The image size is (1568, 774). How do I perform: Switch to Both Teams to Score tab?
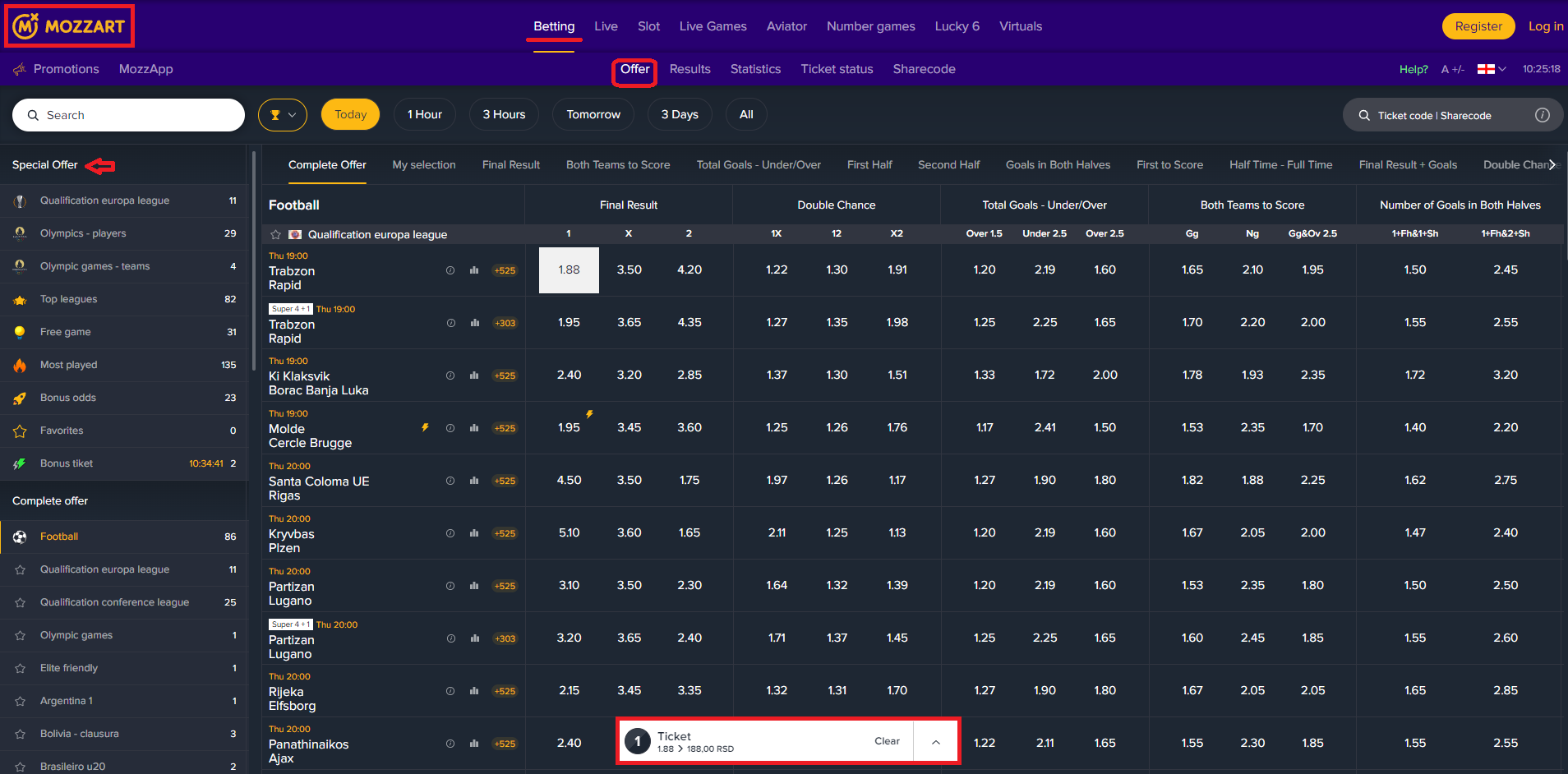click(x=618, y=165)
